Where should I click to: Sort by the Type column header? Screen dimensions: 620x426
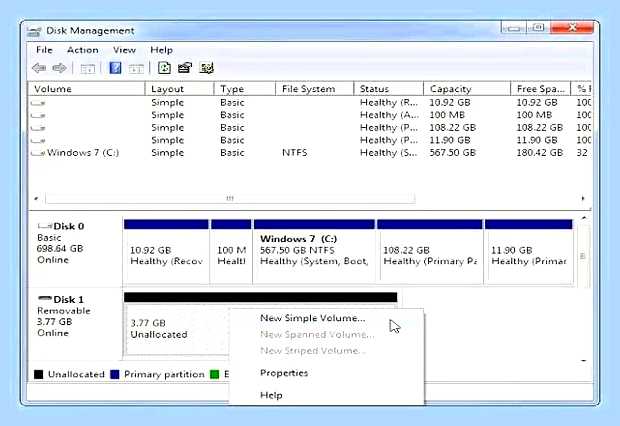245,89
